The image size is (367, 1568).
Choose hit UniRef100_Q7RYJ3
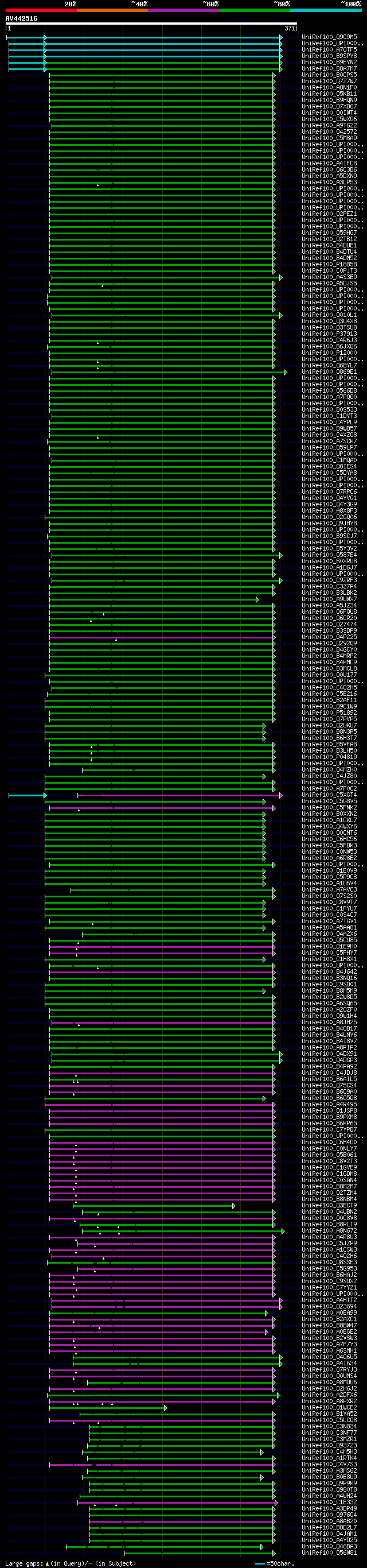click(x=329, y=1370)
